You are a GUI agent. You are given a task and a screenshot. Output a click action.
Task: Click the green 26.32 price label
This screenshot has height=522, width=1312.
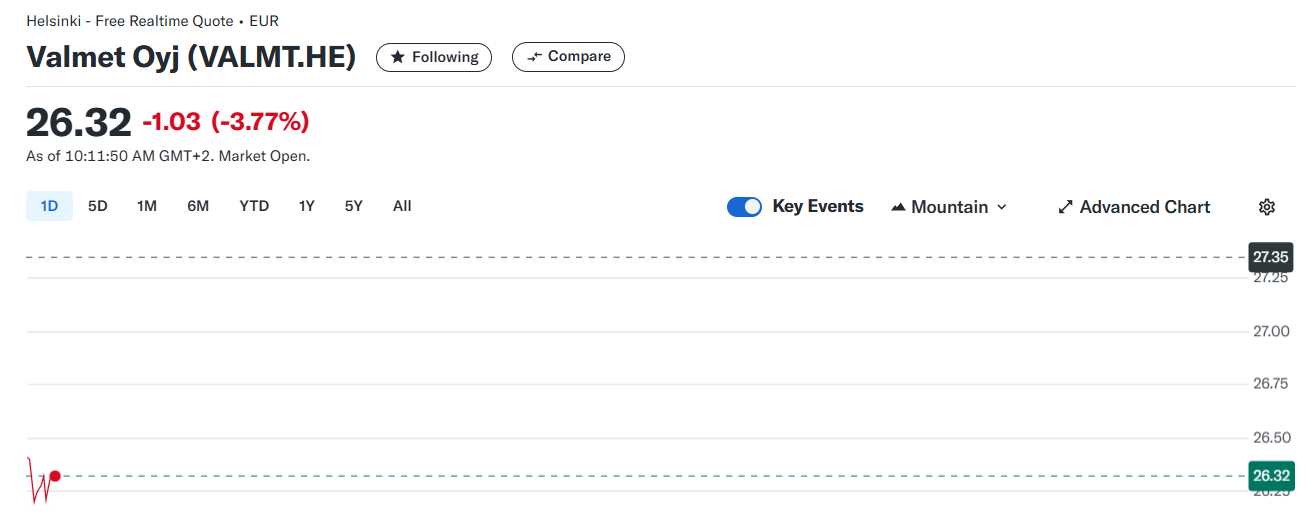click(x=1271, y=476)
